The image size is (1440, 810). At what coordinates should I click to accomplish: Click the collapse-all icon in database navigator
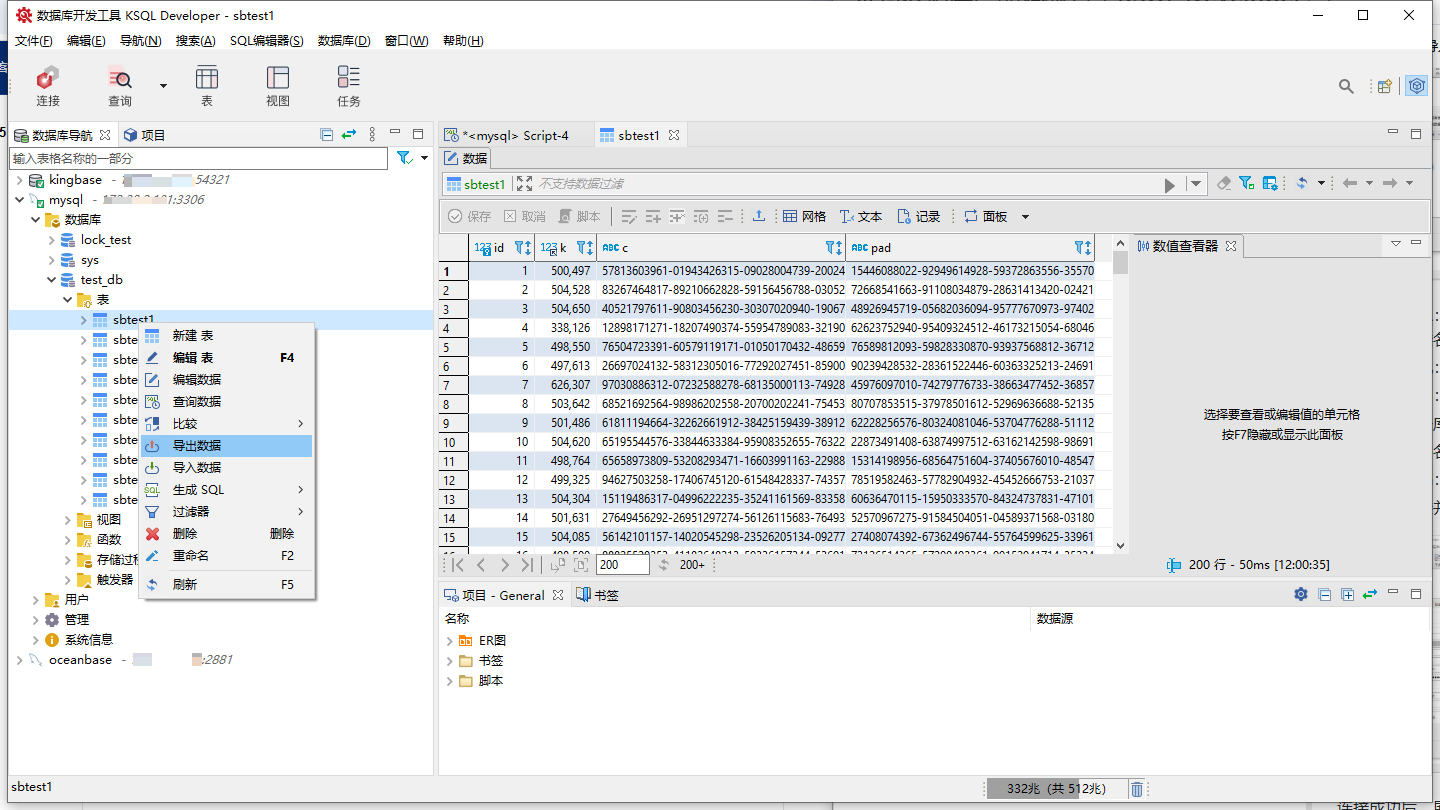point(326,134)
